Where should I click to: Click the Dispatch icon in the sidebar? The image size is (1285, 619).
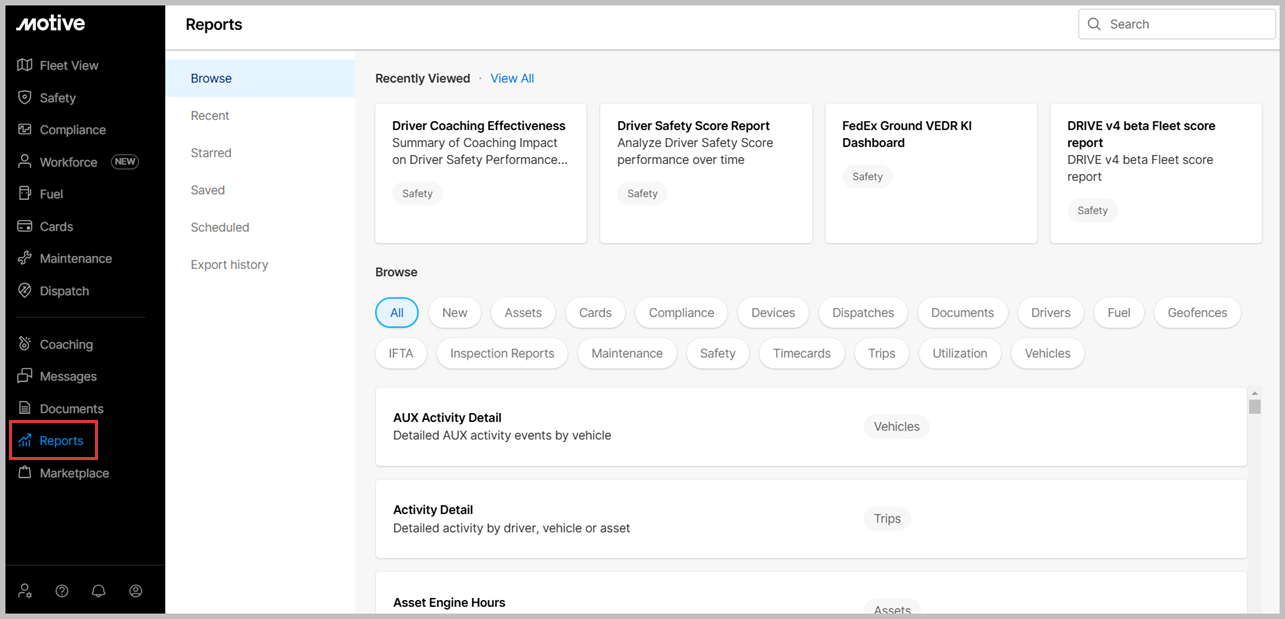25,291
